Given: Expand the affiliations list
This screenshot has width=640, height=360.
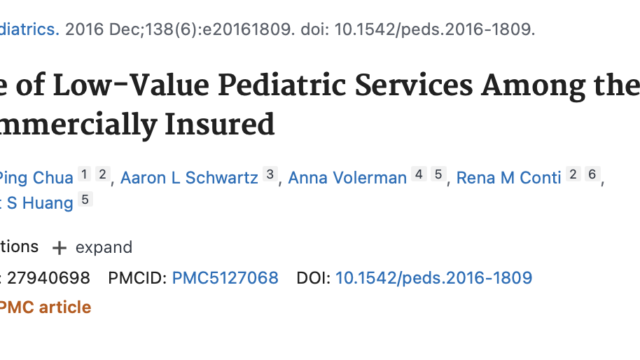Looking at the screenshot, I should coord(92,247).
